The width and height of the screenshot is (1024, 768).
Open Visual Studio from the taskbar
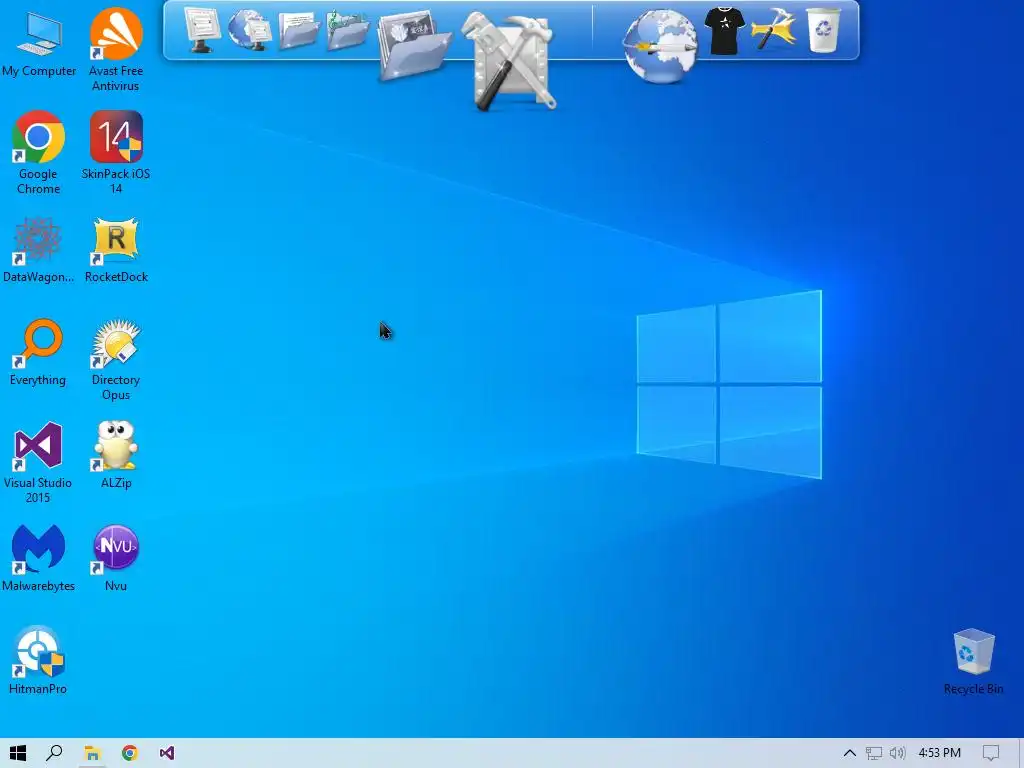167,753
